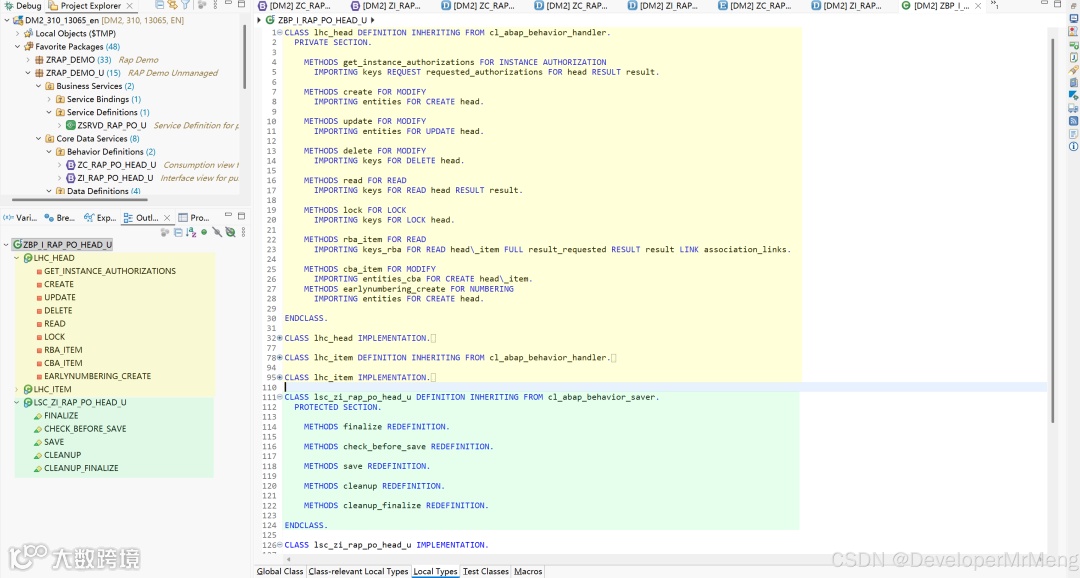
Task: Select ZSRVD_RAP_PO_U service definition
Action: tap(112, 125)
